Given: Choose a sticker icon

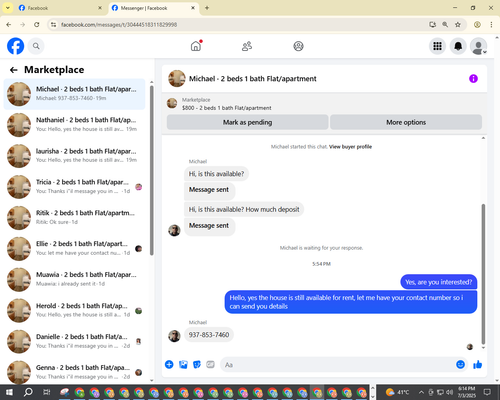Looking at the screenshot, I should point(197,364).
